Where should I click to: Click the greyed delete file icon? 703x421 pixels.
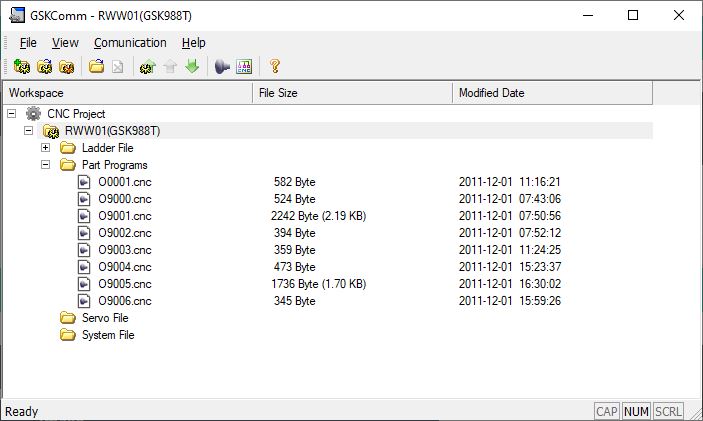tap(117, 67)
